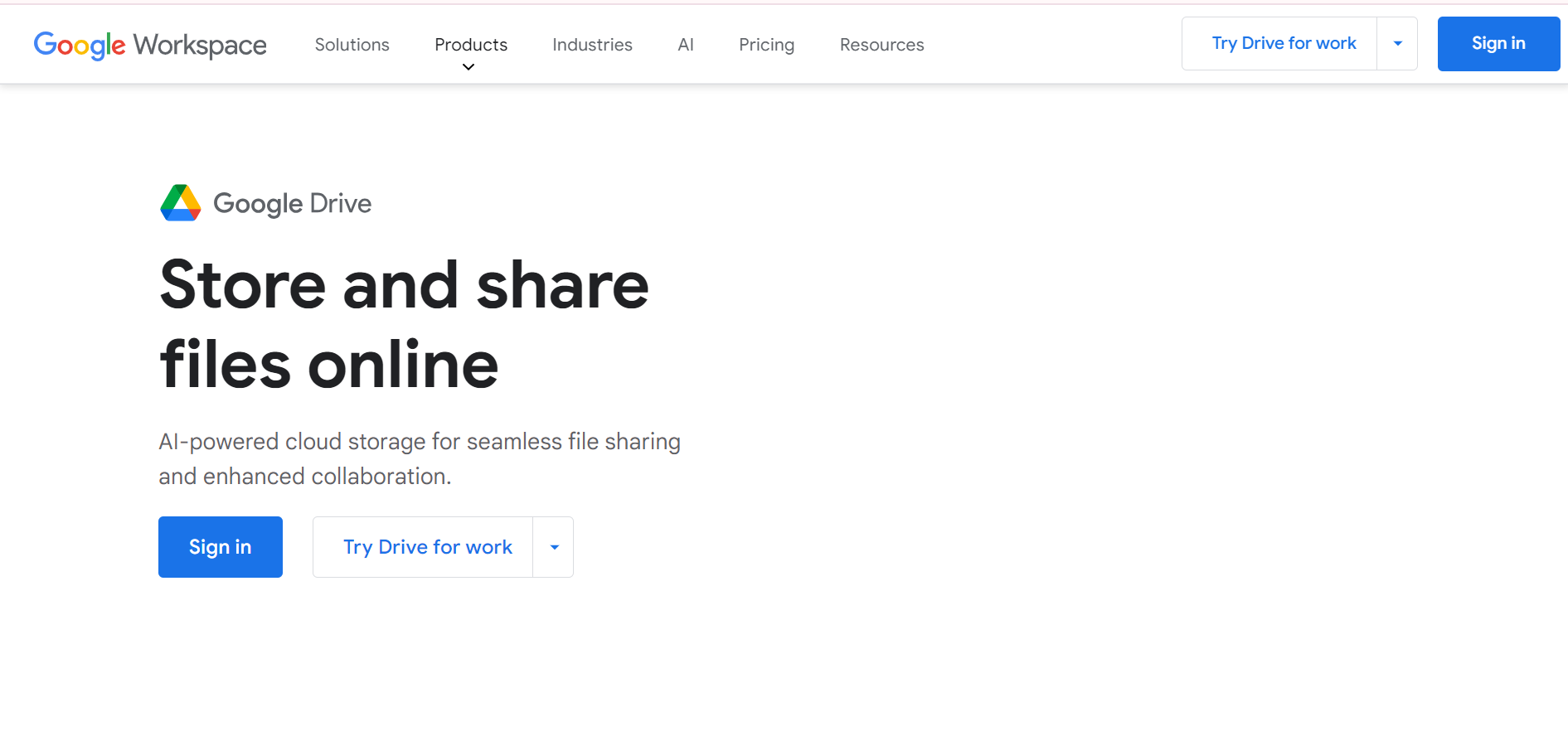The width and height of the screenshot is (1568, 741).
Task: Click the Google Drive product name text
Action: click(x=292, y=204)
